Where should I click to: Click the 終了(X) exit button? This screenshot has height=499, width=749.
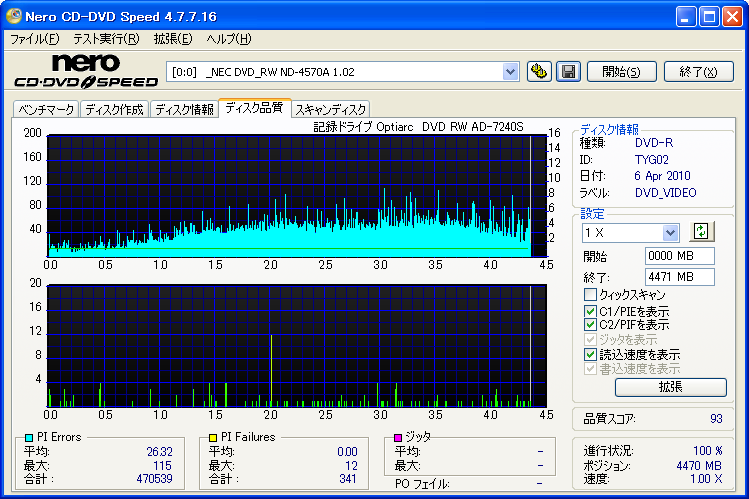point(698,72)
